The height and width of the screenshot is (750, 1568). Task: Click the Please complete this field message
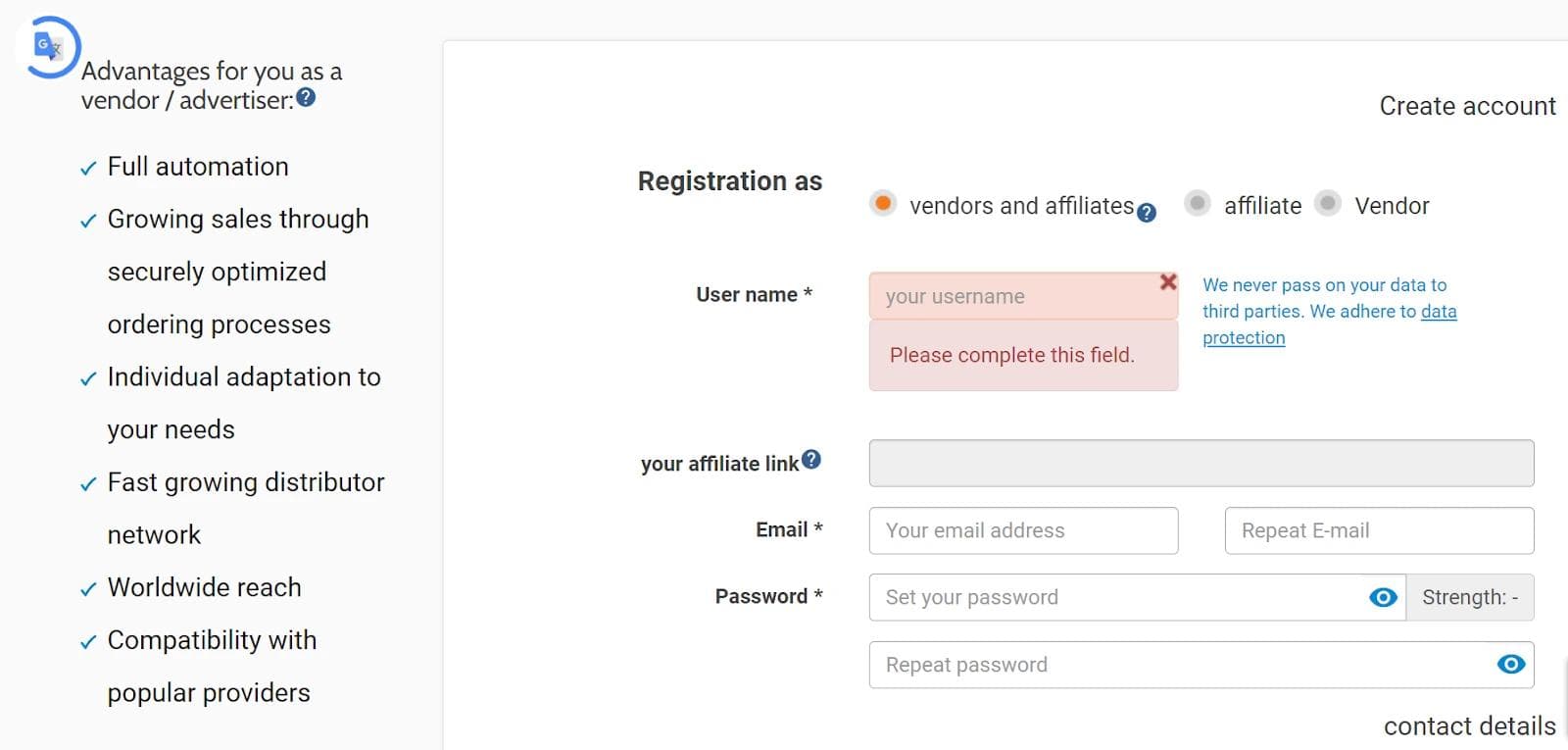pyautogui.click(x=1011, y=355)
